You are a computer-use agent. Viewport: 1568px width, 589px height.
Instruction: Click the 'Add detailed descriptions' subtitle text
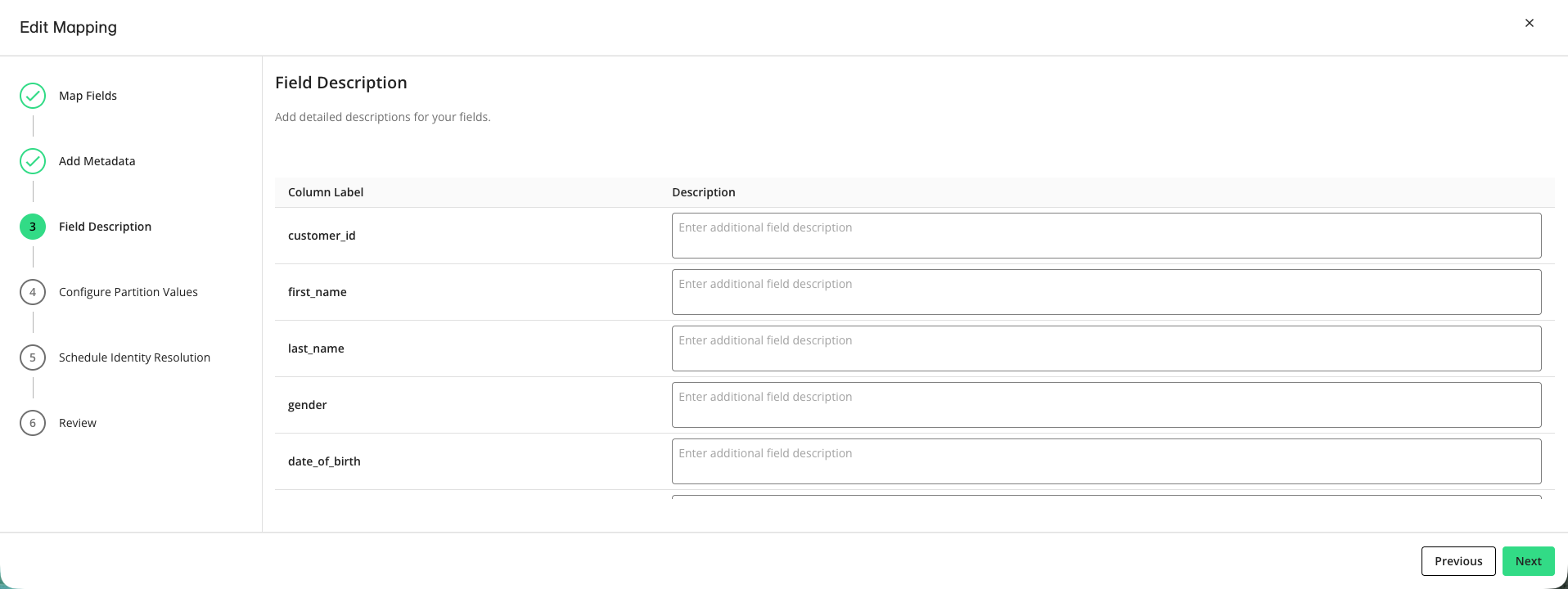tap(383, 117)
